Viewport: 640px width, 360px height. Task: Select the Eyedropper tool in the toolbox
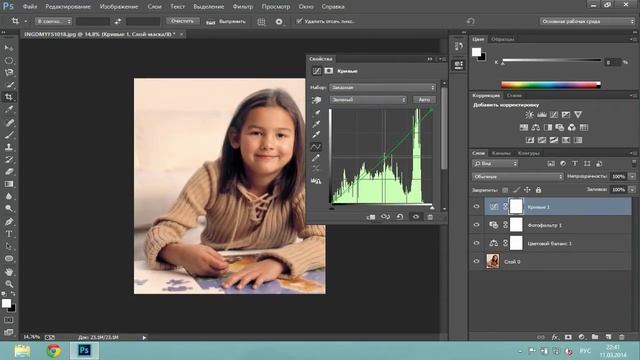(9, 109)
